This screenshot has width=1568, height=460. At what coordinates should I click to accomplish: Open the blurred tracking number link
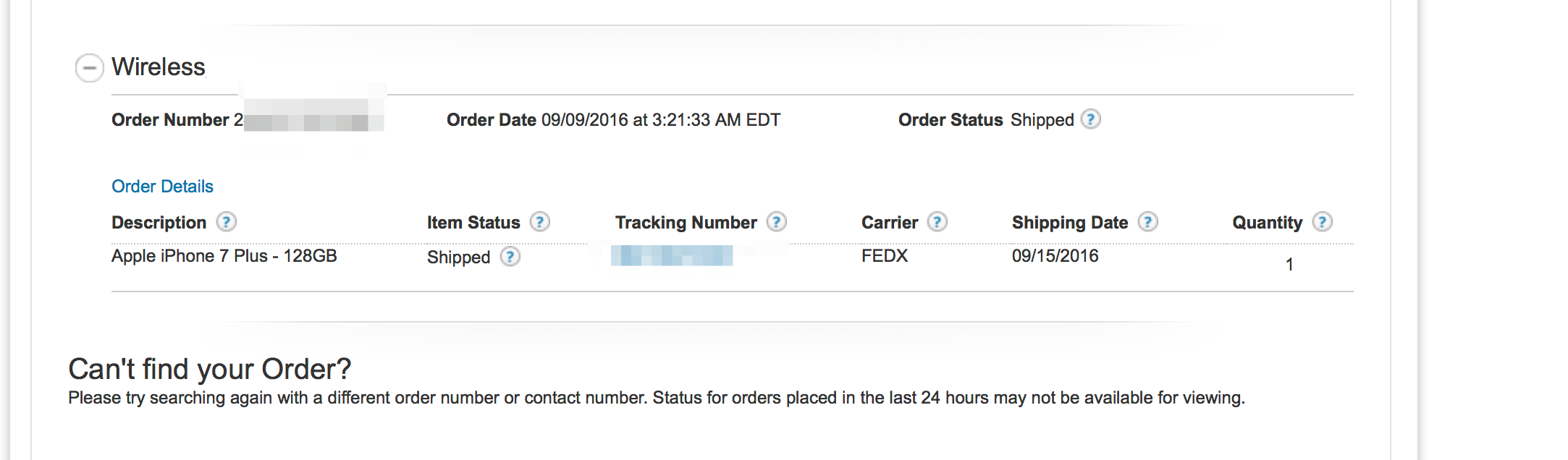pos(672,255)
